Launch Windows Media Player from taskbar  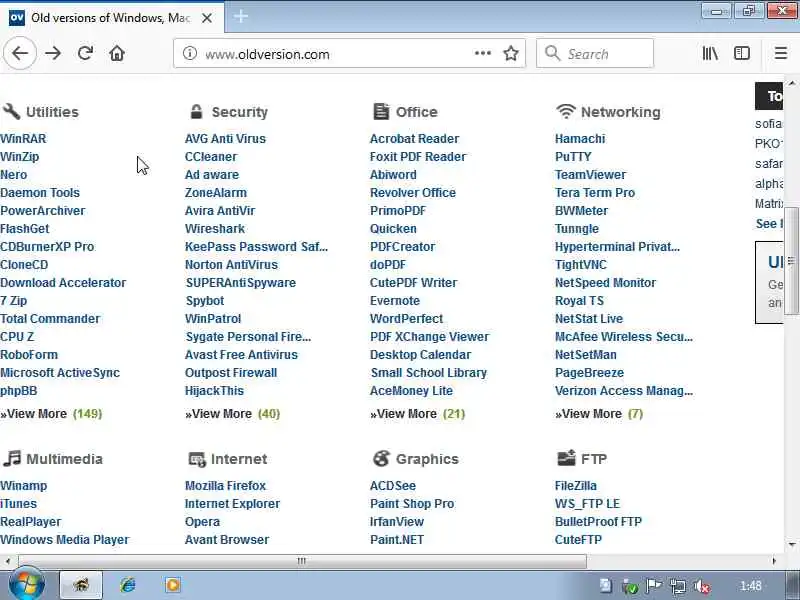pos(172,585)
